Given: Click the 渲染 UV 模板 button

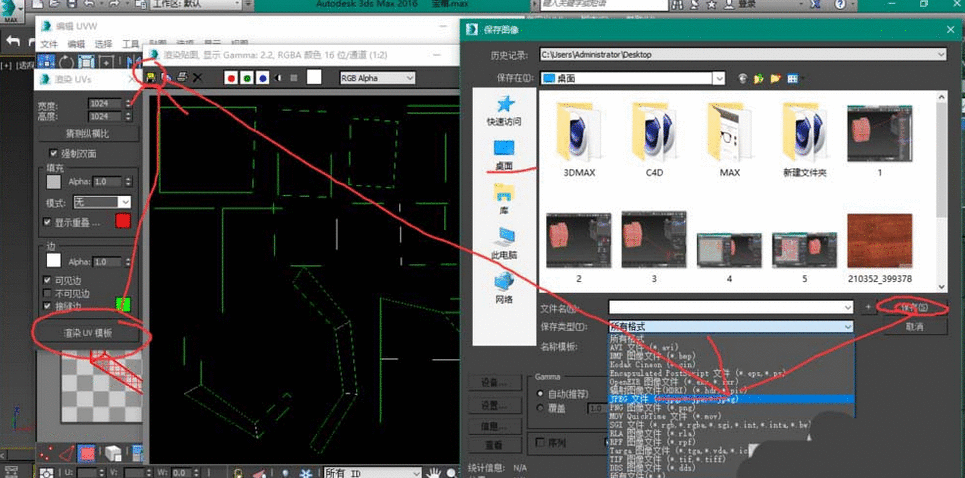Looking at the screenshot, I should click(88, 333).
